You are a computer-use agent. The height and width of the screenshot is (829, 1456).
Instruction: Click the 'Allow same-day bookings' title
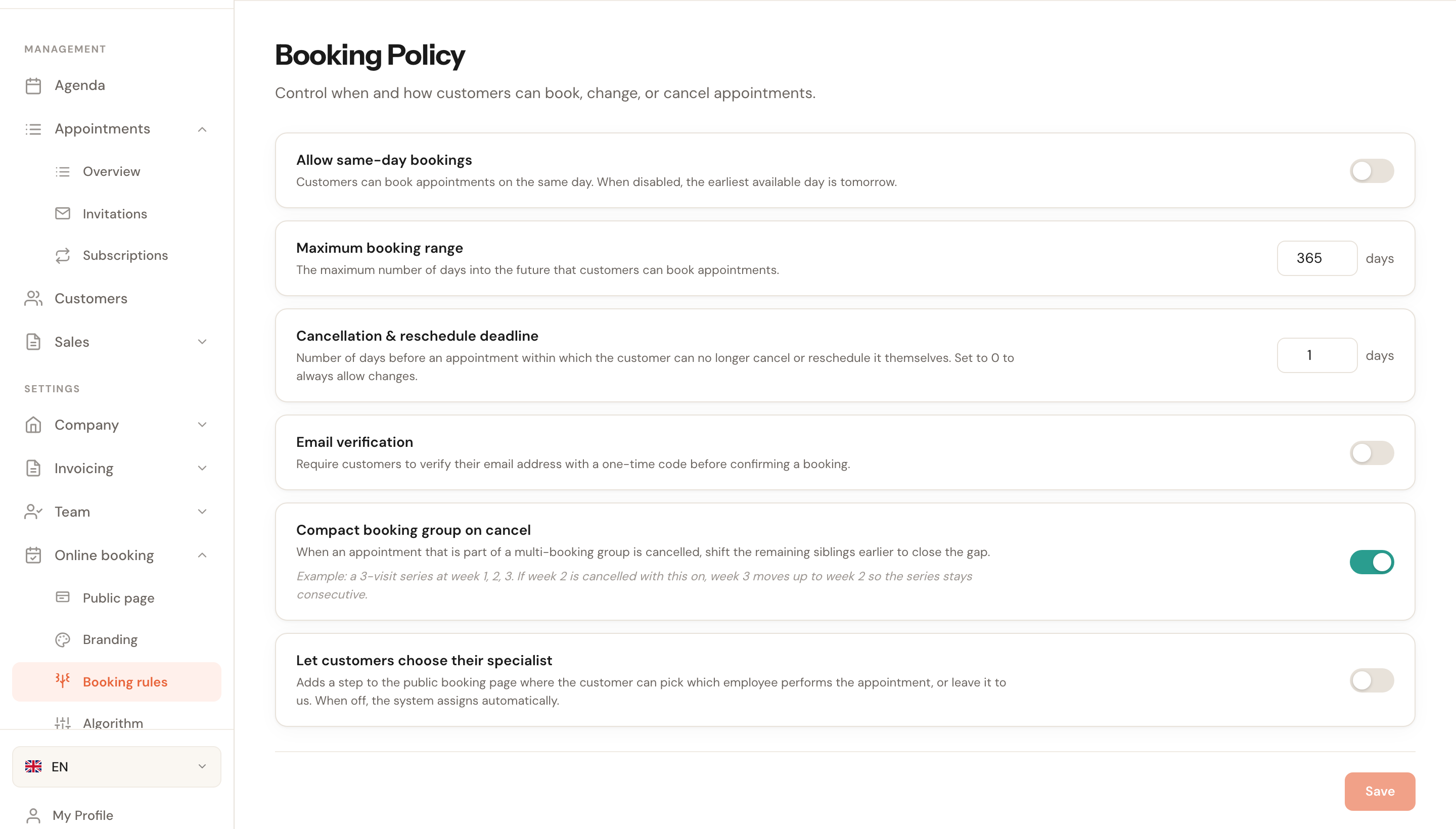pos(384,160)
